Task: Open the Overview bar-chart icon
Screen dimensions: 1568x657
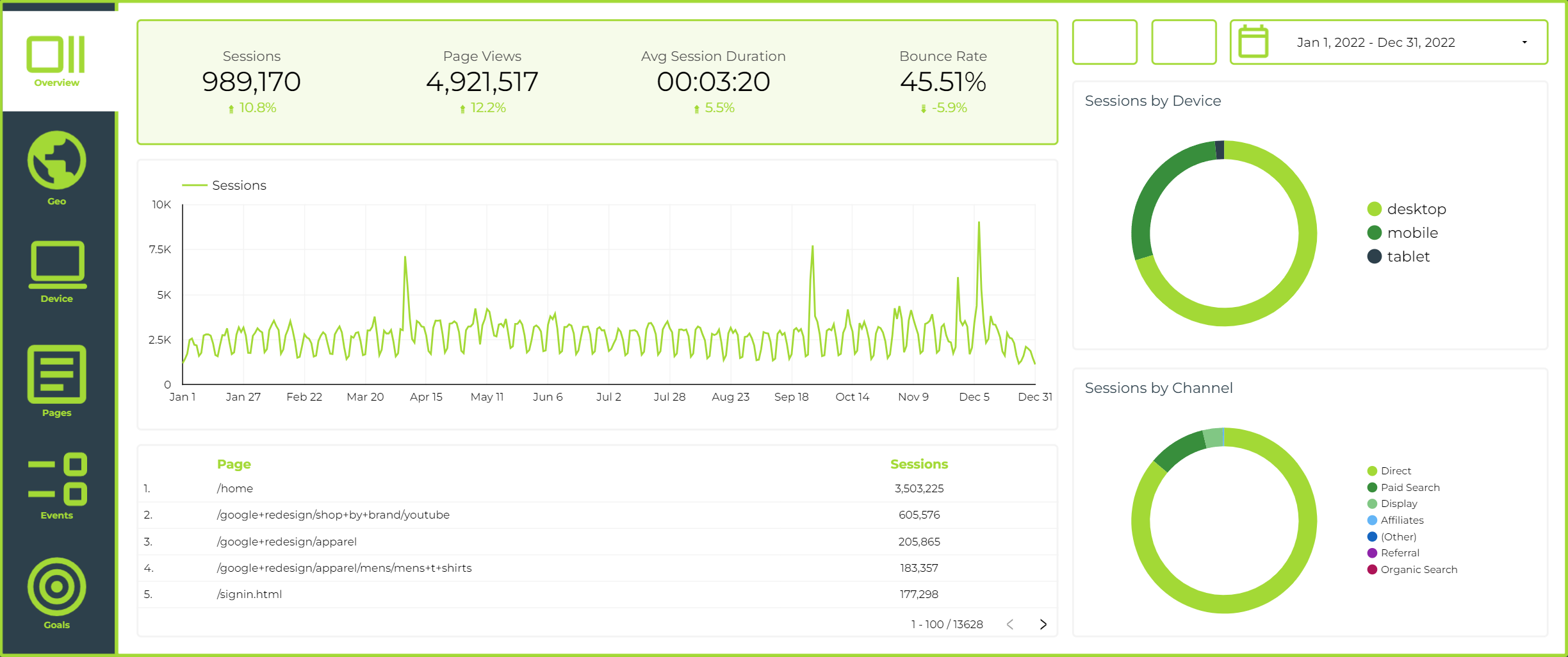Action: [x=56, y=54]
